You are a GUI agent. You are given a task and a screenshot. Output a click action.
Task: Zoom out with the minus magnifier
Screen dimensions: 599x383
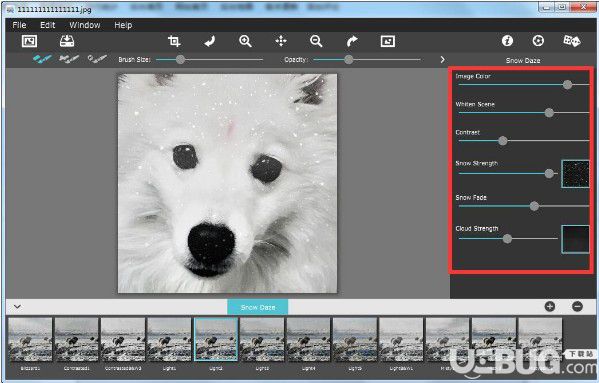(x=316, y=41)
